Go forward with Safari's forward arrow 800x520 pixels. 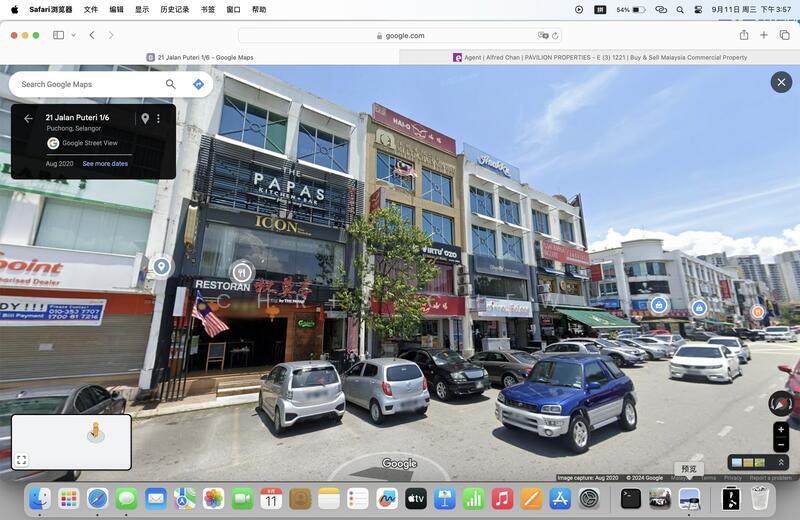click(111, 35)
